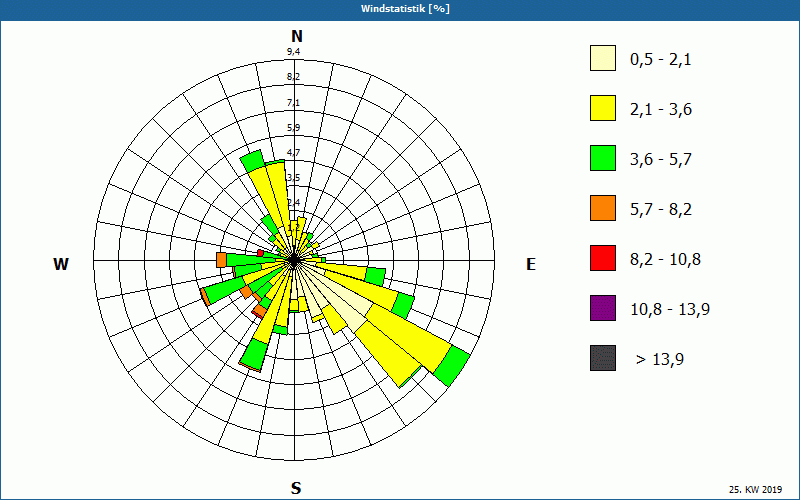Click the '9,4' radial axis value

293,52
